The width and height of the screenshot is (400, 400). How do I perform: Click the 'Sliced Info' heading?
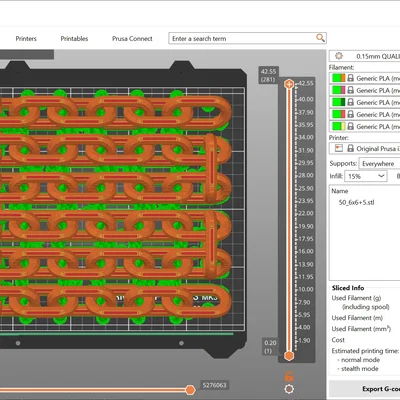[348, 288]
